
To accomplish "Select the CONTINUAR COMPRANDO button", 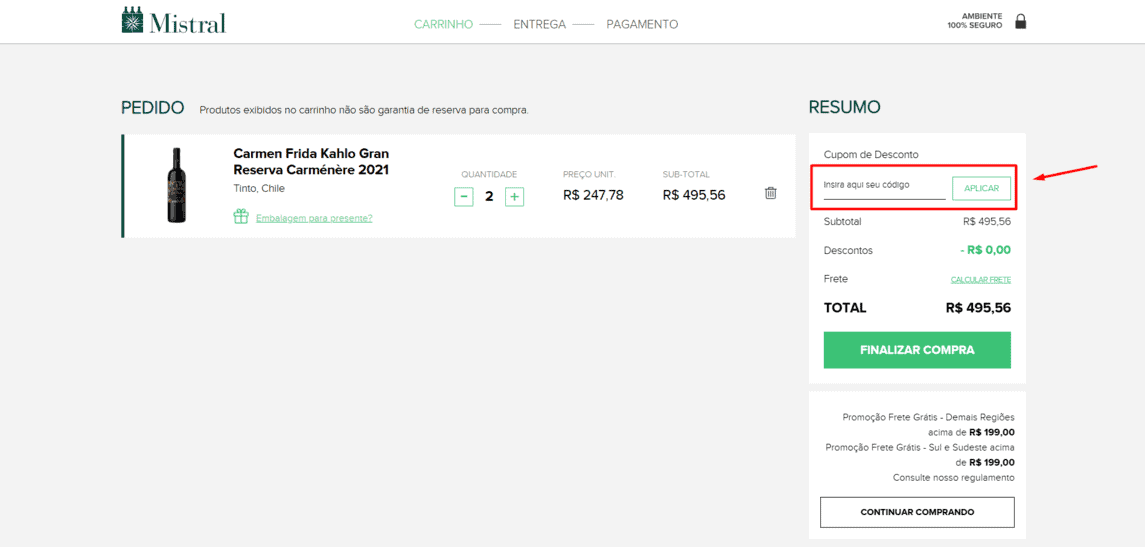I will click(917, 512).
